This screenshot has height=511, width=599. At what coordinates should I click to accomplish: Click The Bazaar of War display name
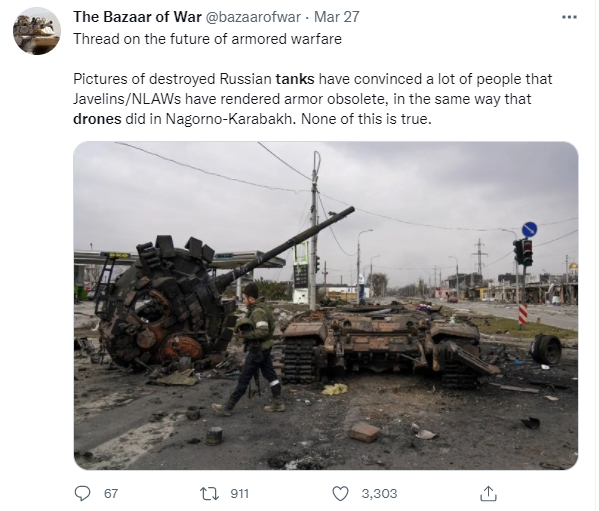137,17
